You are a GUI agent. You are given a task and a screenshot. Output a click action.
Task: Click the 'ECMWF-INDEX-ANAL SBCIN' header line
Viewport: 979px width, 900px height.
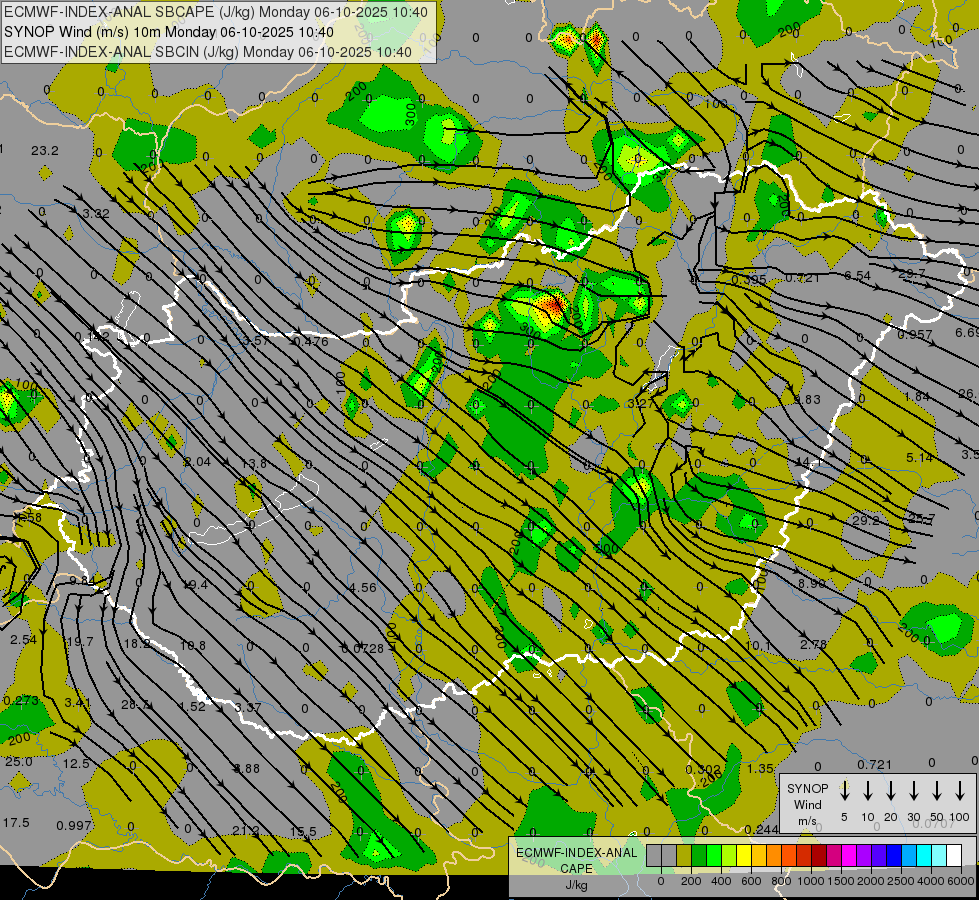[208, 52]
